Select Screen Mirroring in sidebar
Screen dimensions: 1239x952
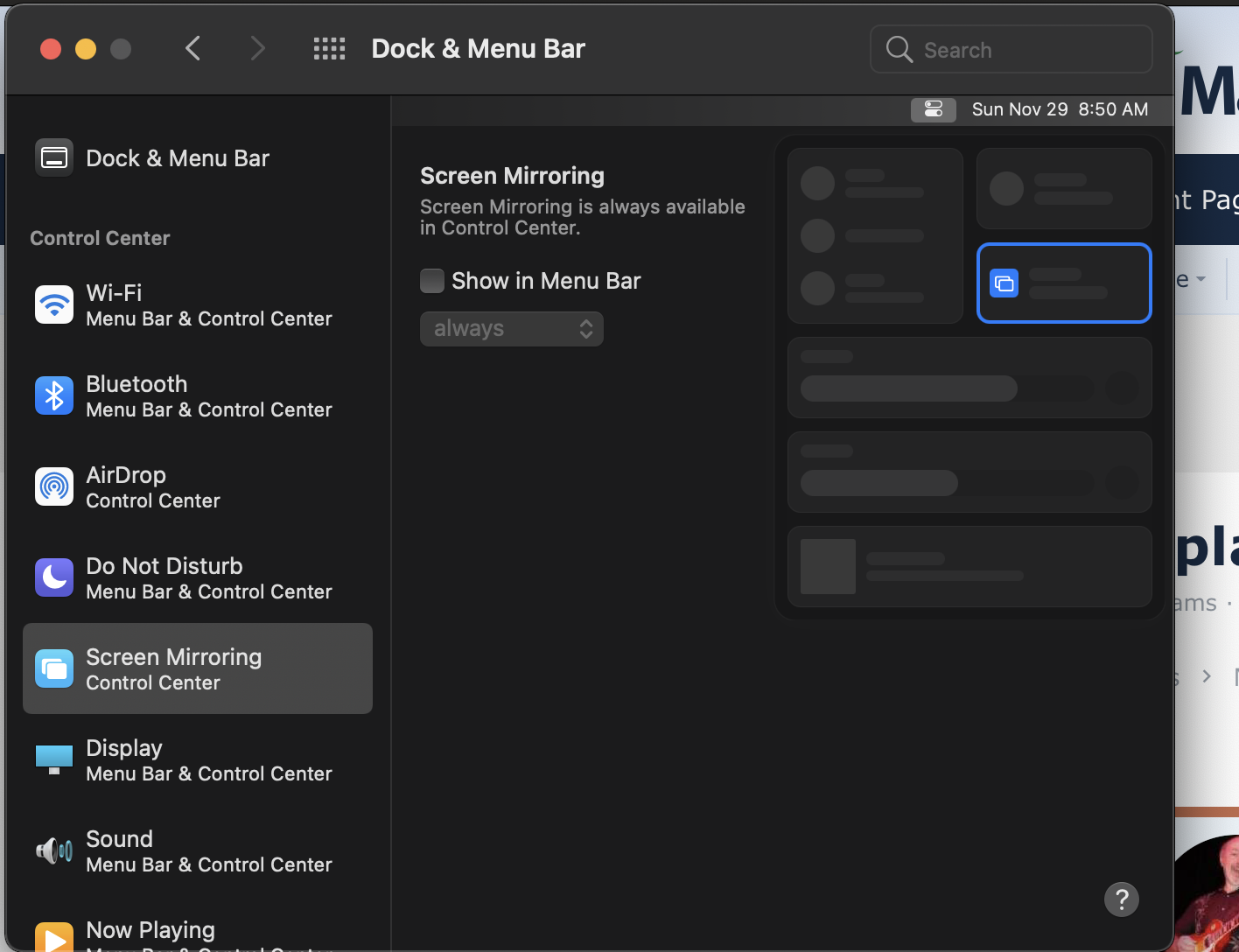[198, 668]
